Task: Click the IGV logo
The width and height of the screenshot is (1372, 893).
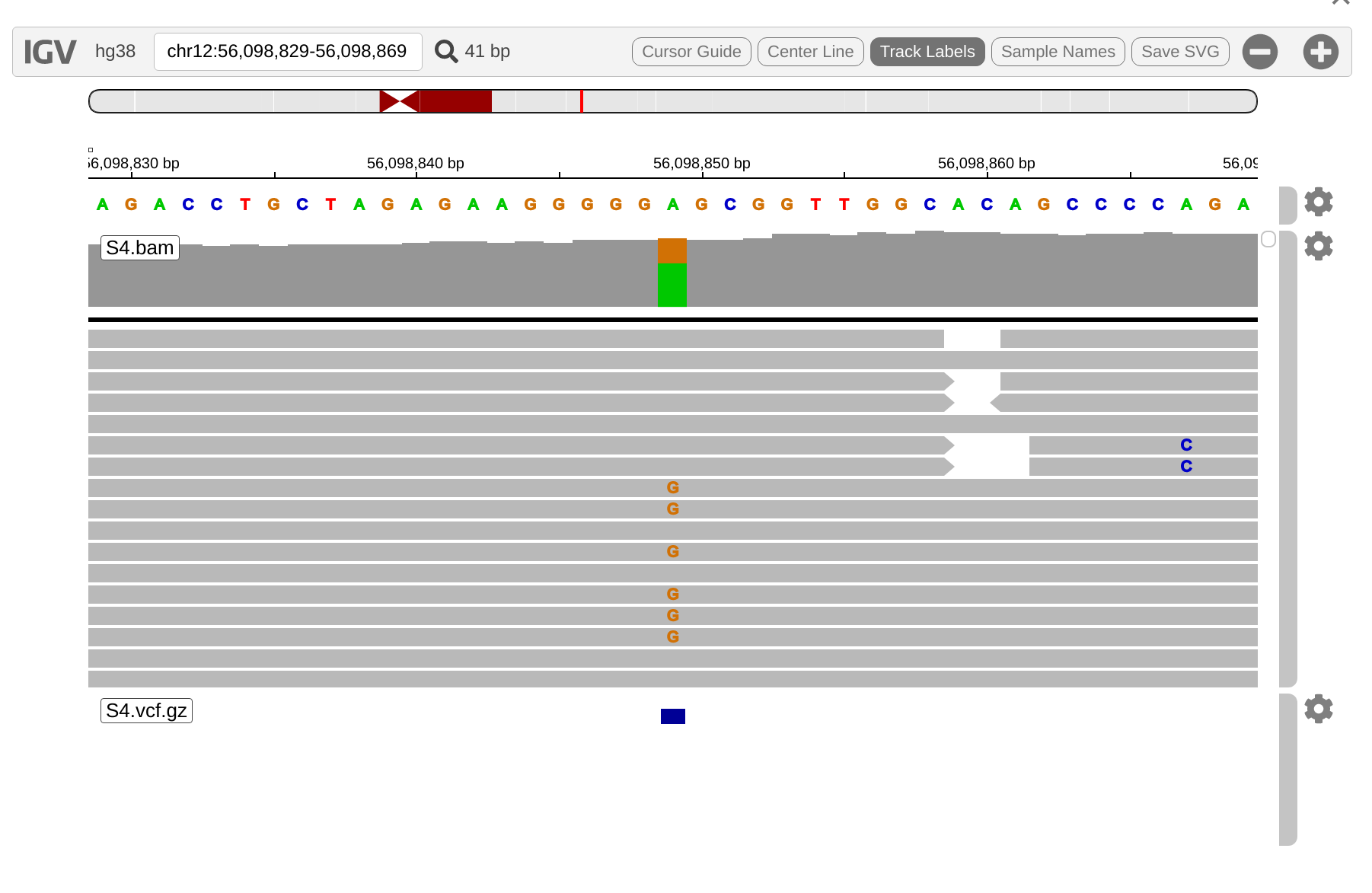Action: tap(49, 51)
